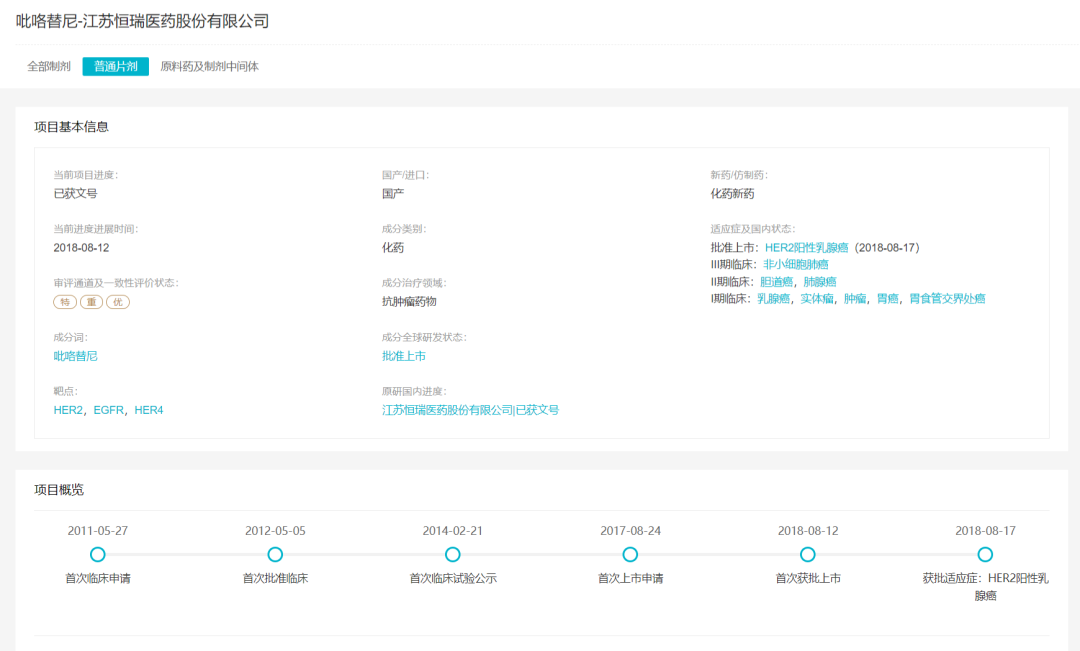Viewport: 1080px width, 651px height.
Task: Click the page title 吡咯替尼-江苏恒瑞医药股份有限公司
Action: tap(143, 21)
